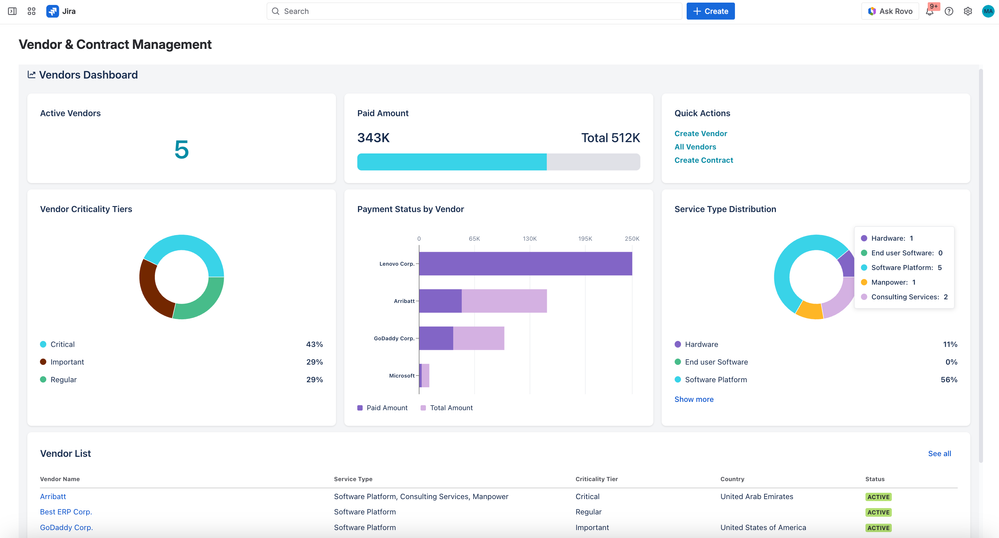Click See all in Vendor List
This screenshot has width=999, height=538.
(939, 454)
